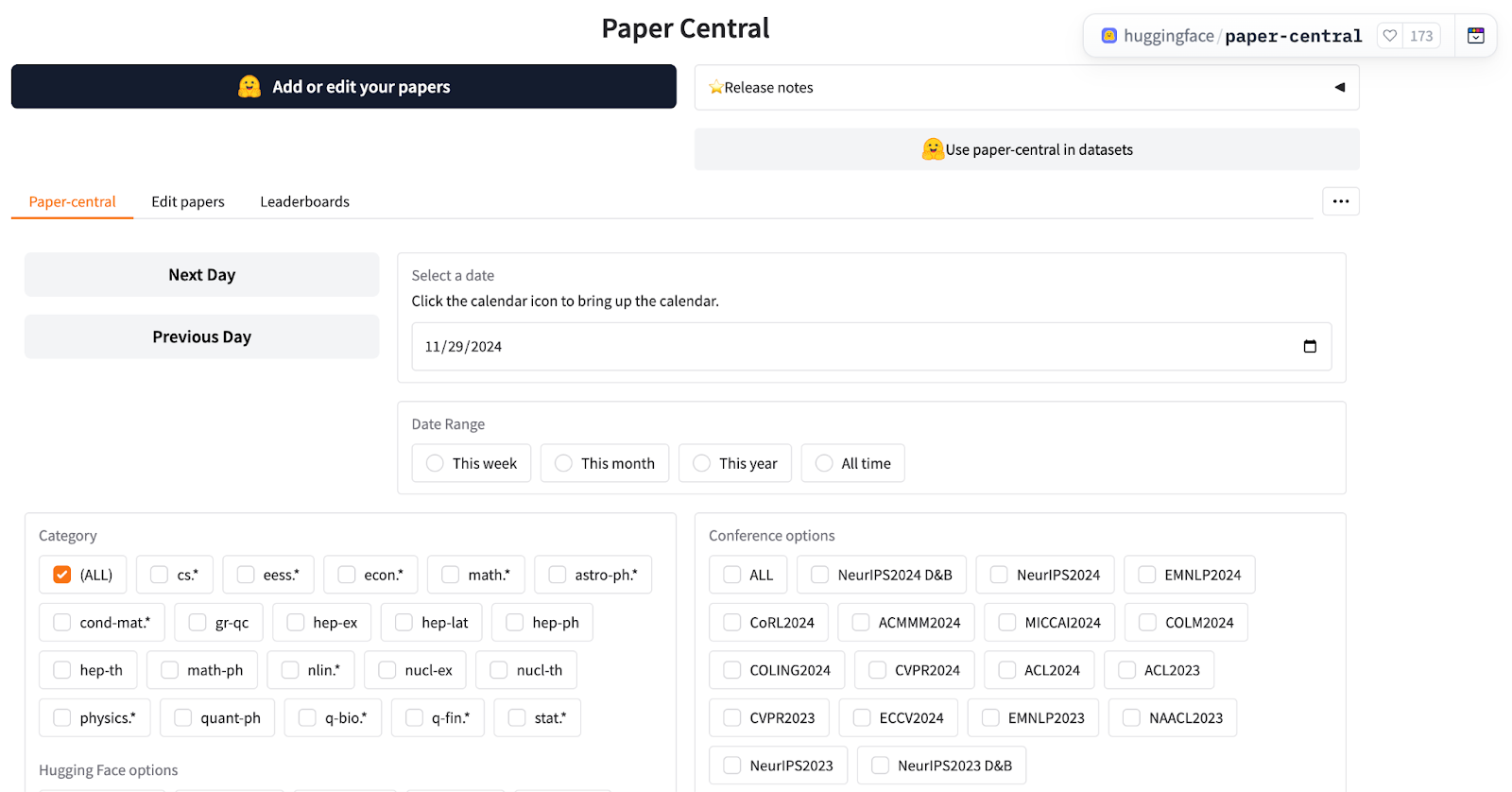Uncheck the (ALL) category checkbox
This screenshot has width=1512, height=792.
tap(62, 575)
